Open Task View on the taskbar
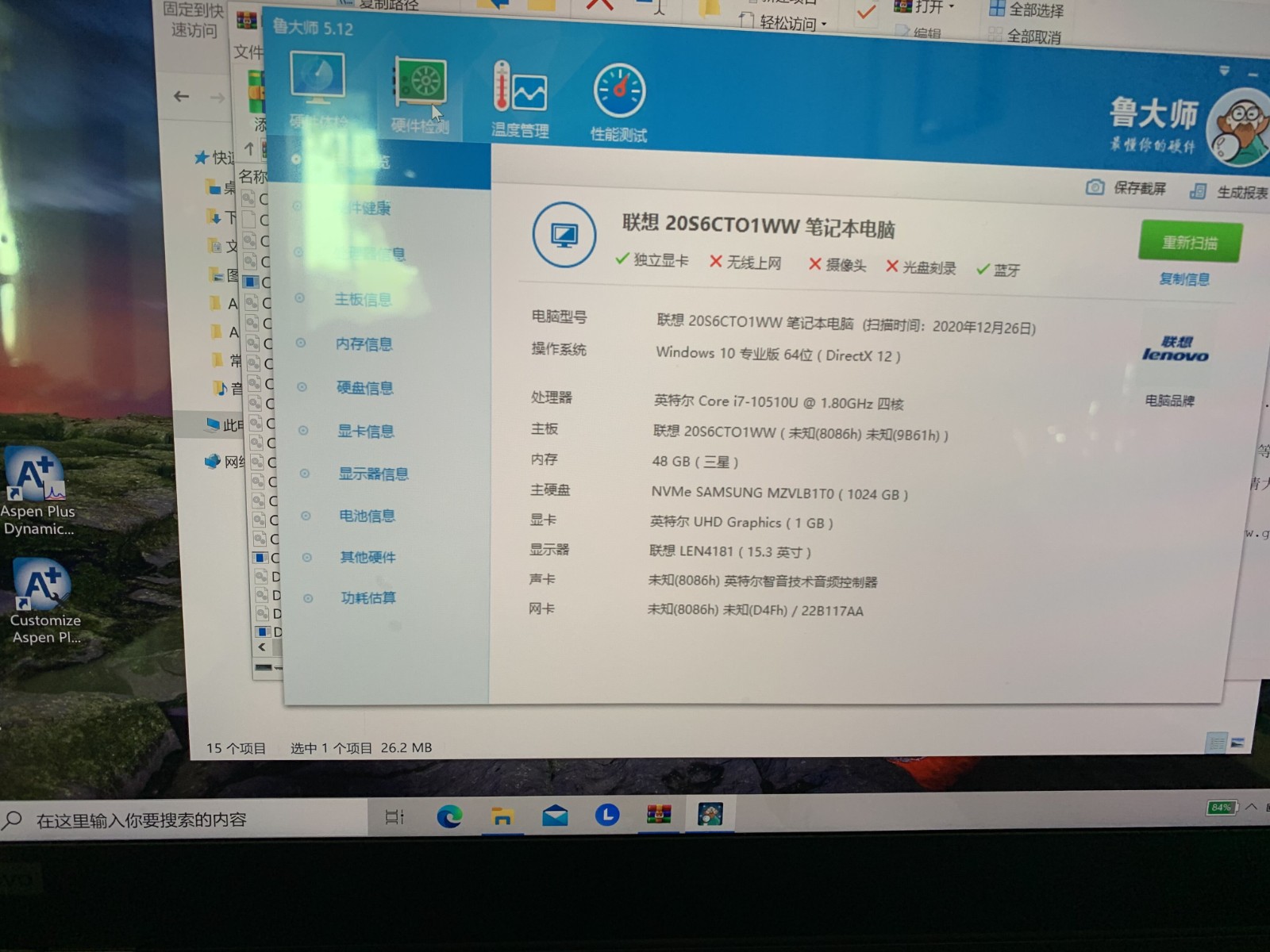Screen dimensions: 1270x952 click(x=394, y=816)
